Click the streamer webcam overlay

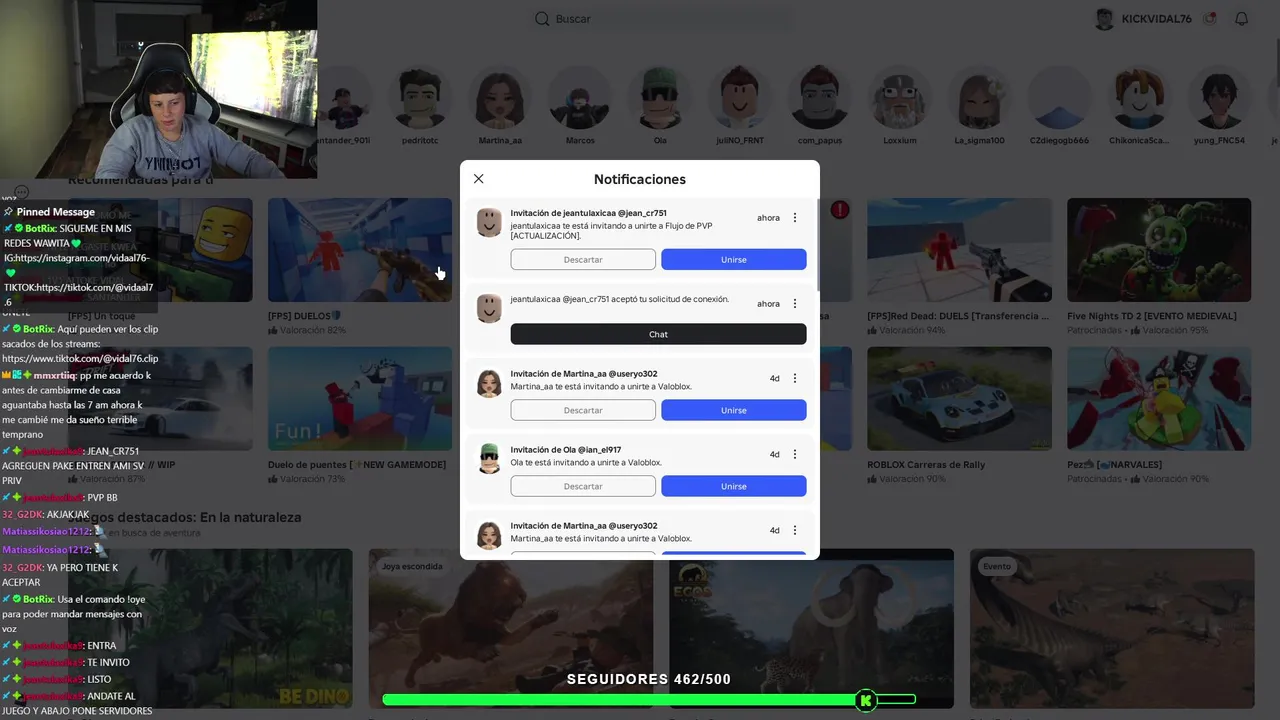point(158,89)
